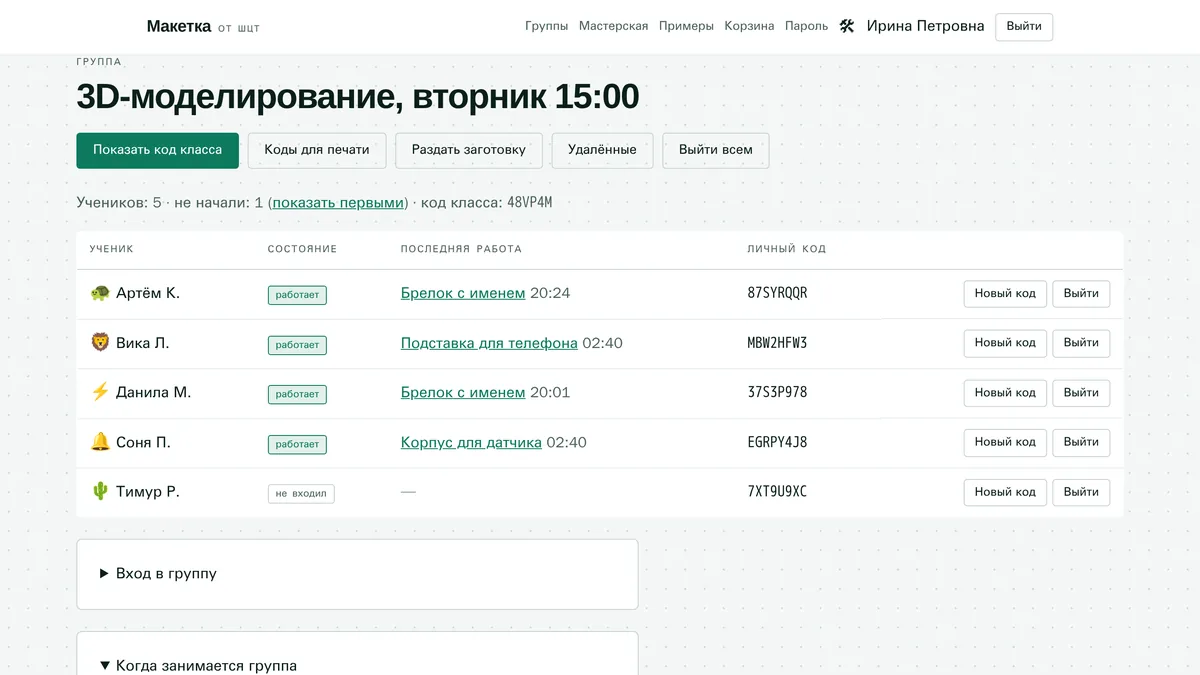Log out Соня П. with Выйти
Viewport: 1200px width, 675px height.
click(1081, 442)
